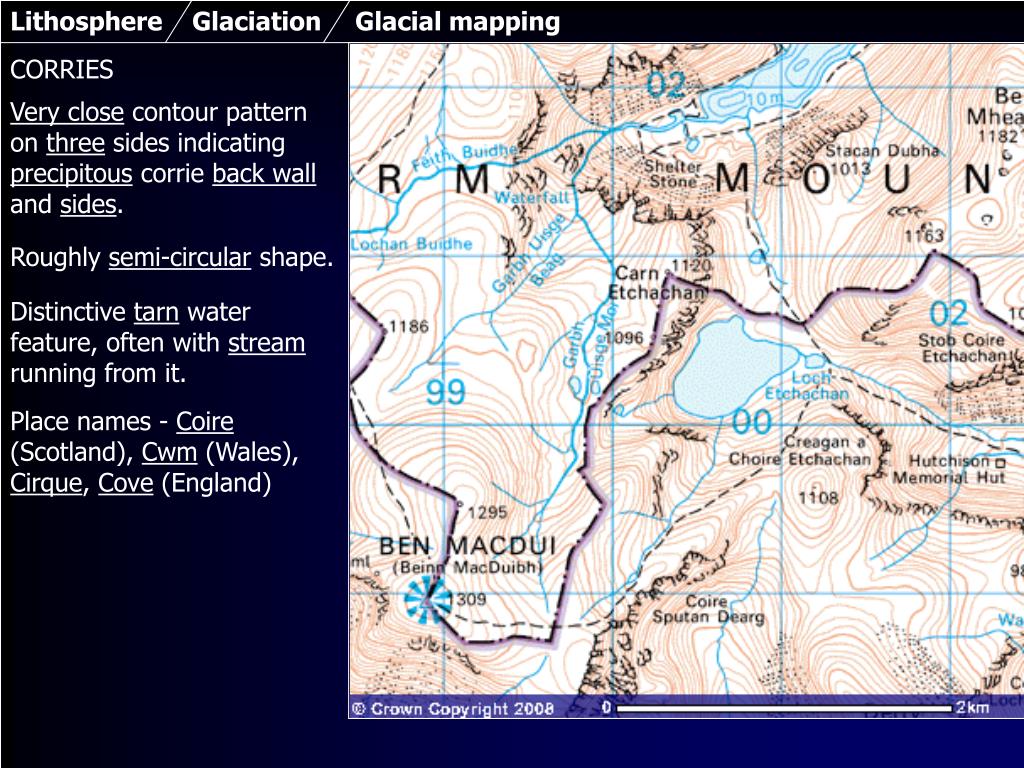Click the grid number 00

tap(752, 421)
